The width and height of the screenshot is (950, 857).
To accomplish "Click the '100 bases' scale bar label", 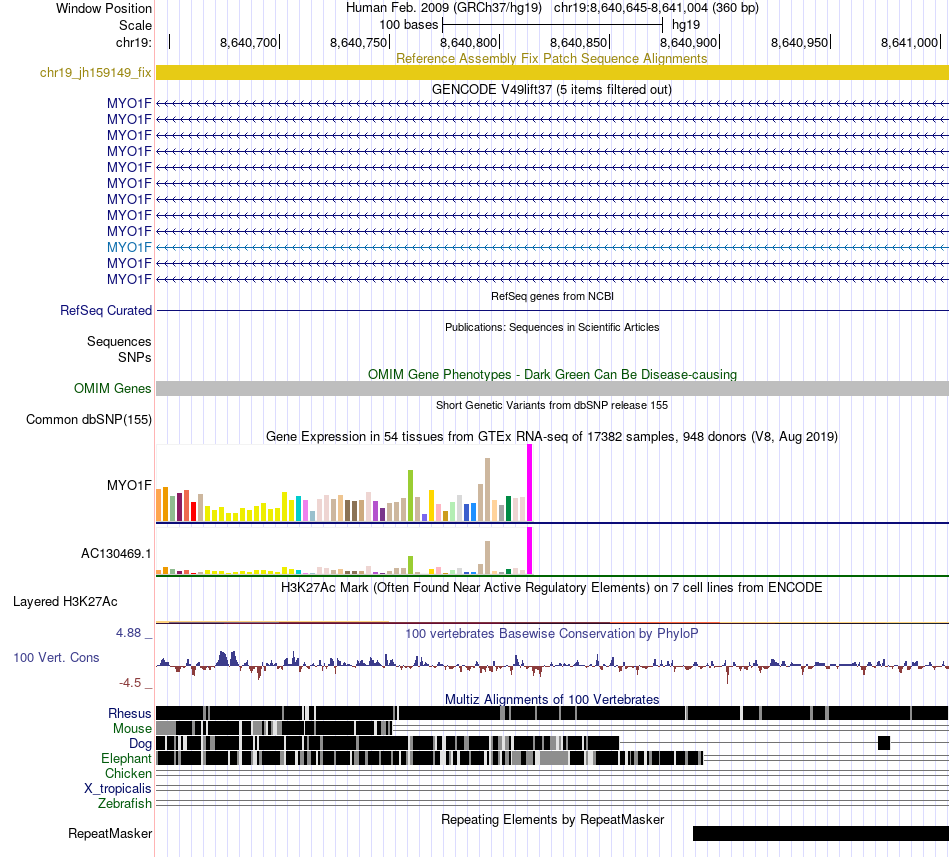I will pyautogui.click(x=408, y=25).
